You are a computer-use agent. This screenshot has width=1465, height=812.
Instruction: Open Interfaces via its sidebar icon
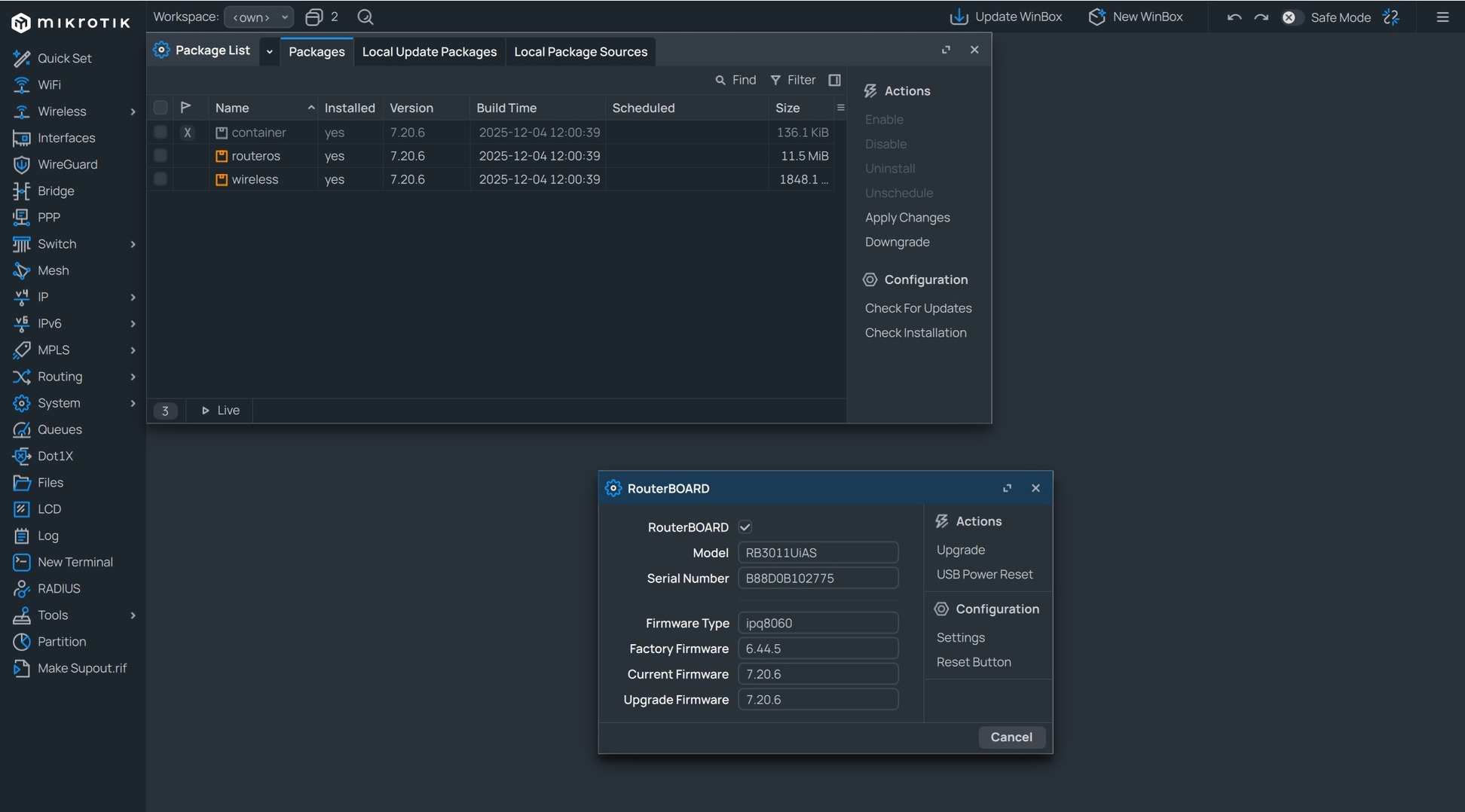(x=22, y=138)
